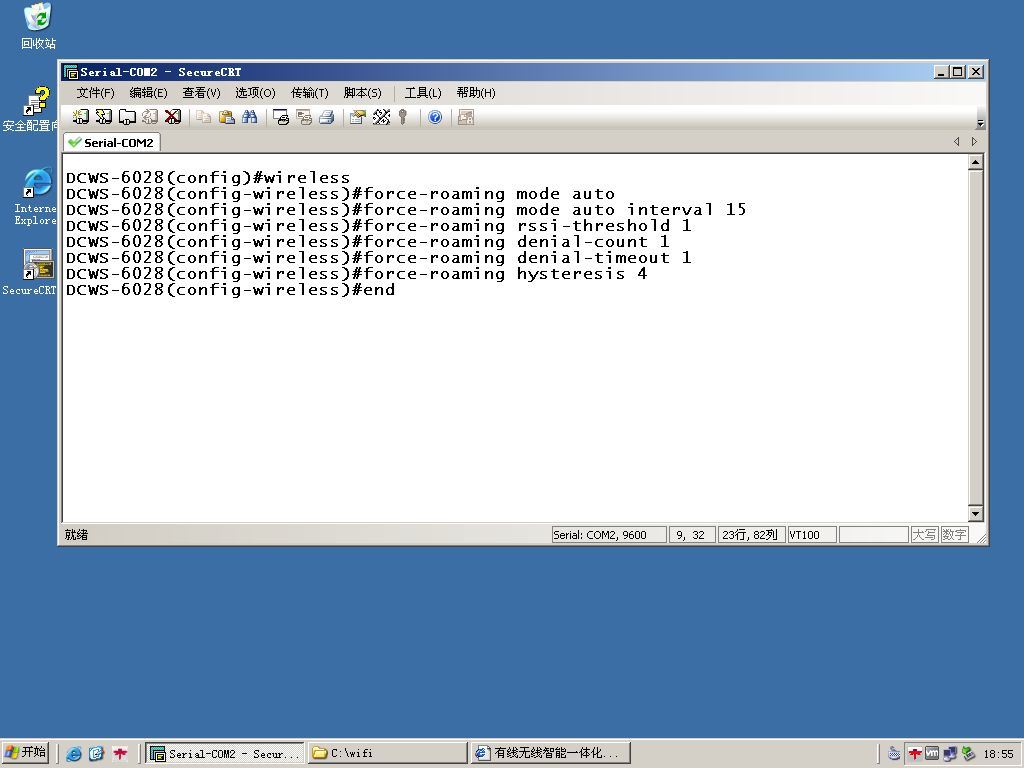This screenshot has height=768, width=1024.
Task: Click the 'denial-count 1' command line
Action: (368, 242)
